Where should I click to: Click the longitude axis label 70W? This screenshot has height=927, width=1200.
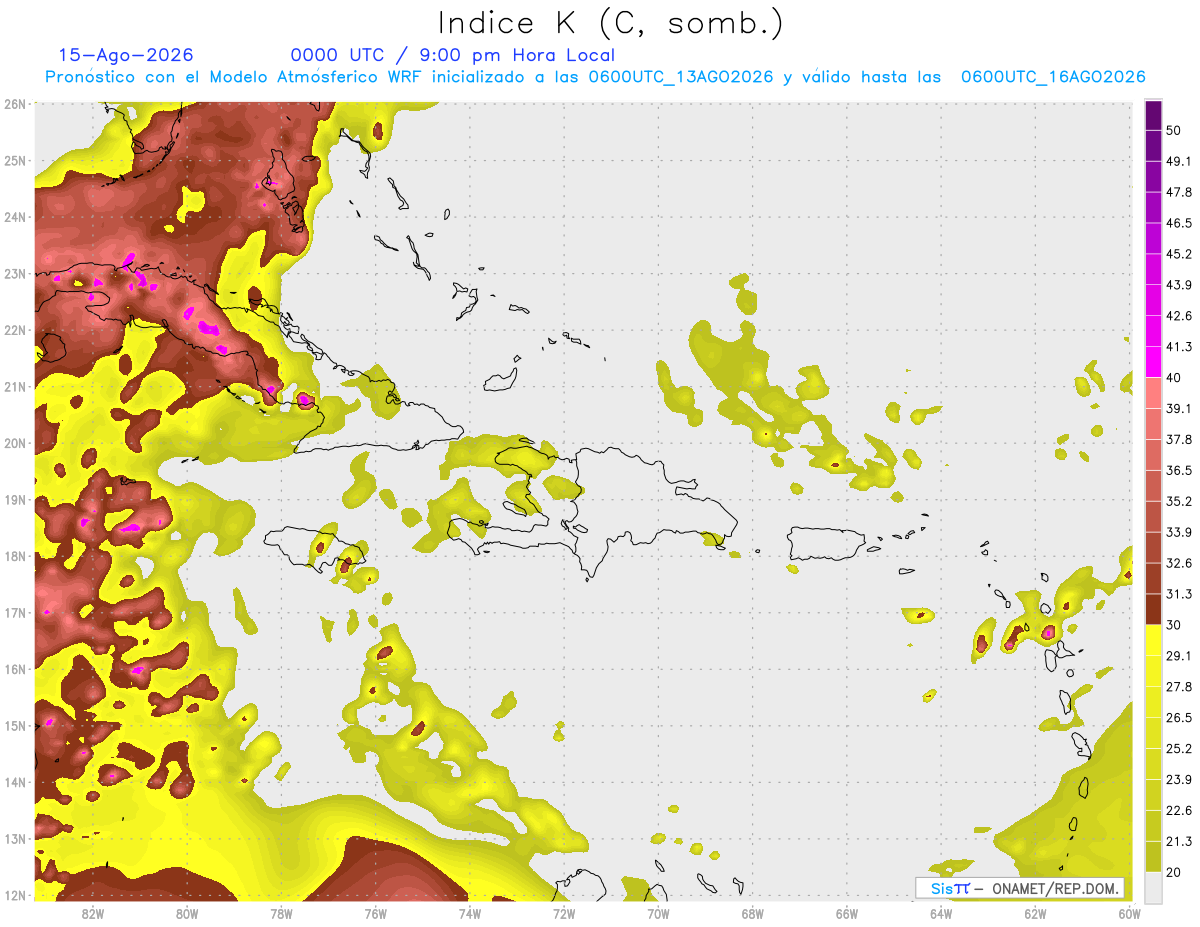point(658,913)
